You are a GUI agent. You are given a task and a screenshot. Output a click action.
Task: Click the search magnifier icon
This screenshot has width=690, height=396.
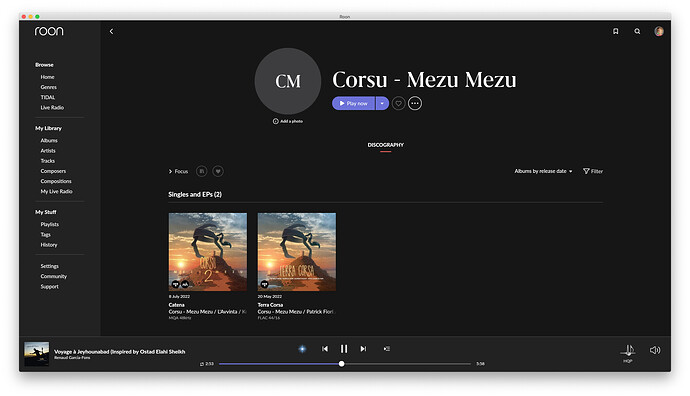tap(637, 31)
